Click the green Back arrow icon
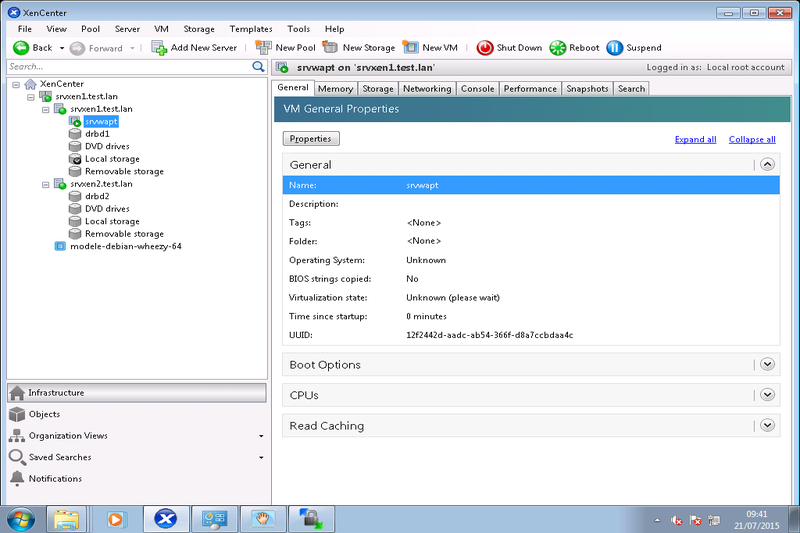Screen dimensions: 800x533 pos(21,48)
